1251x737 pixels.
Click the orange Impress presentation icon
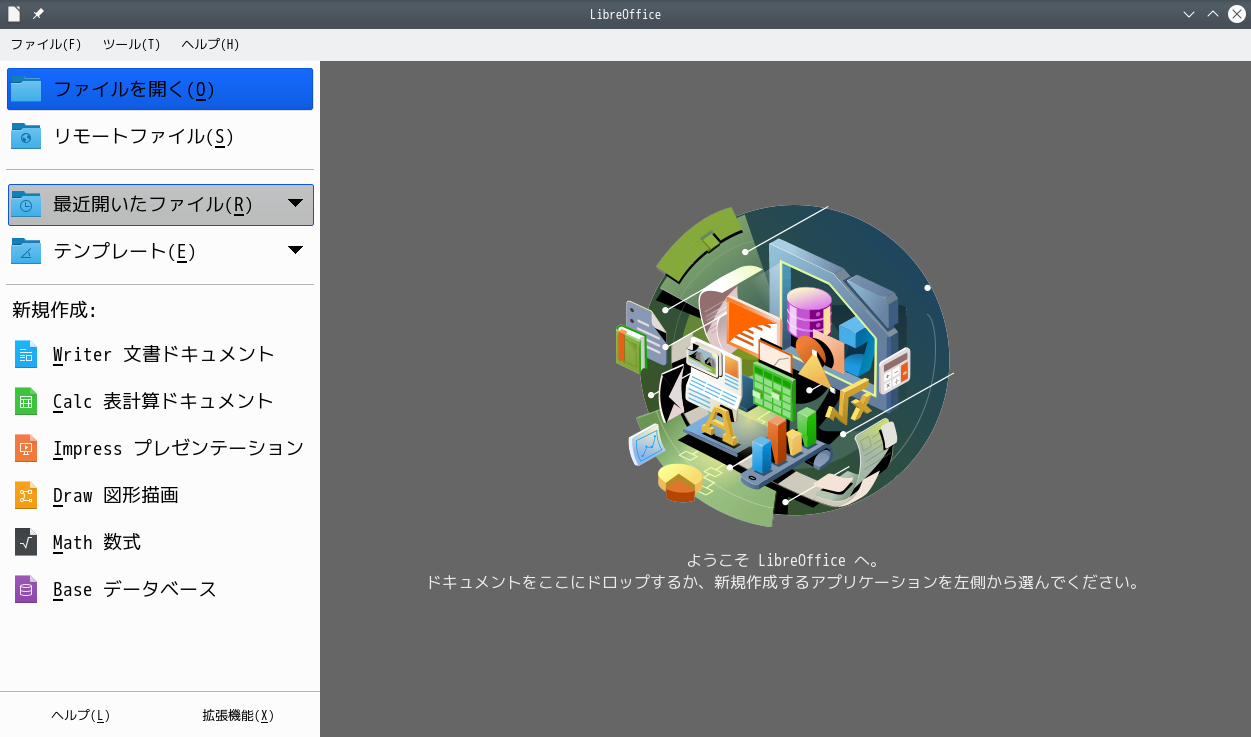26,448
